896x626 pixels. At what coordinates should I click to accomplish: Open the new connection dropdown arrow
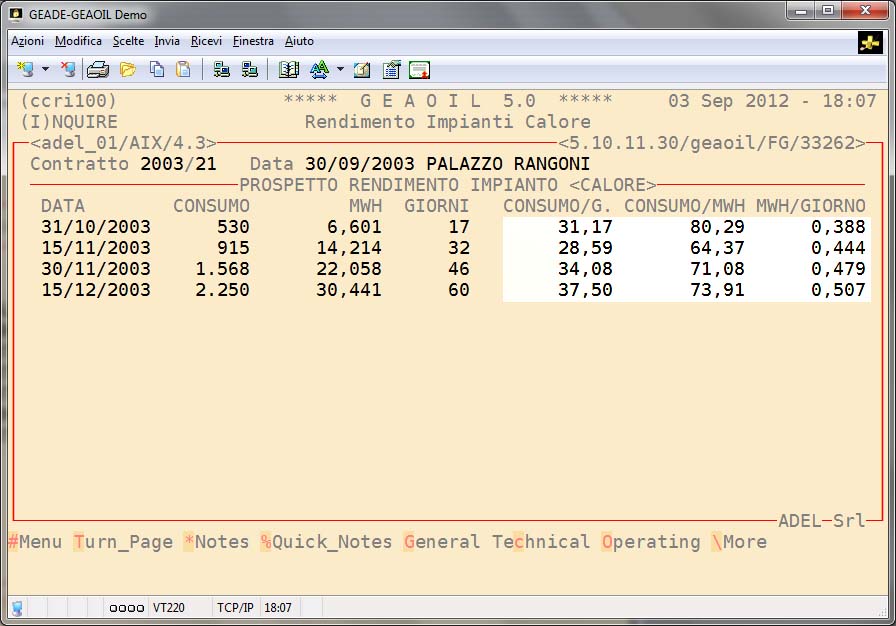(x=45, y=70)
